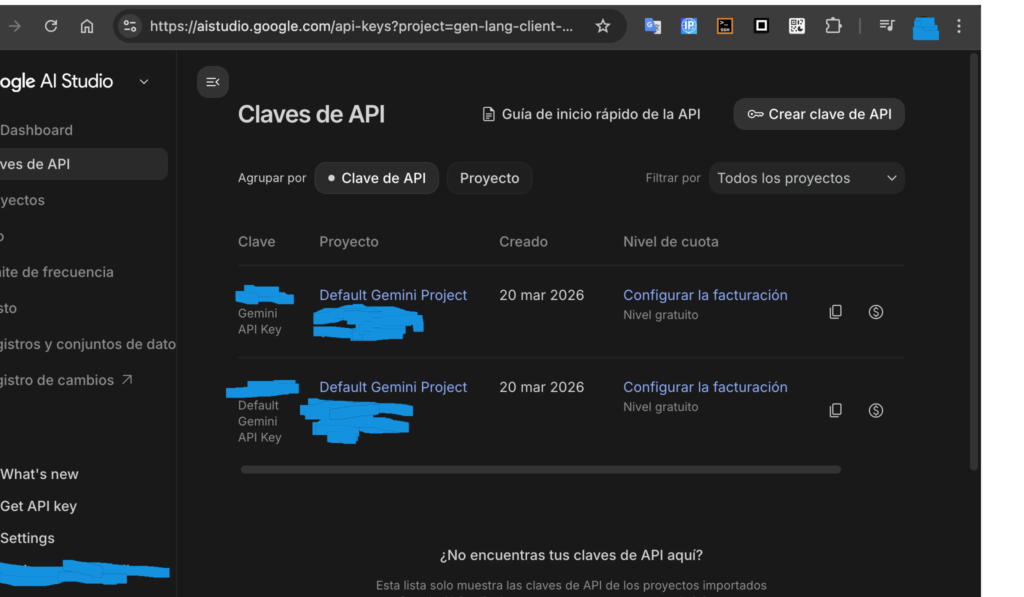Screen dimensions: 1024x597
Task: Expand the Google AI Studio logo chevron
Action: pyautogui.click(x=144, y=82)
